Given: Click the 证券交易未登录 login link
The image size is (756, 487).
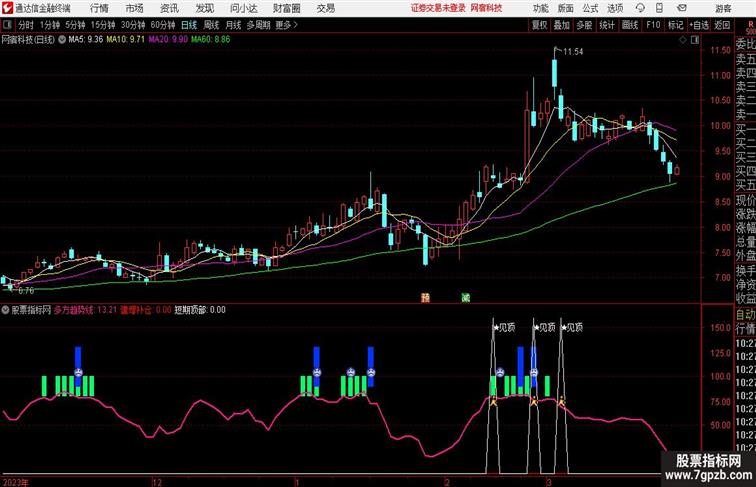Looking at the screenshot, I should [x=438, y=8].
